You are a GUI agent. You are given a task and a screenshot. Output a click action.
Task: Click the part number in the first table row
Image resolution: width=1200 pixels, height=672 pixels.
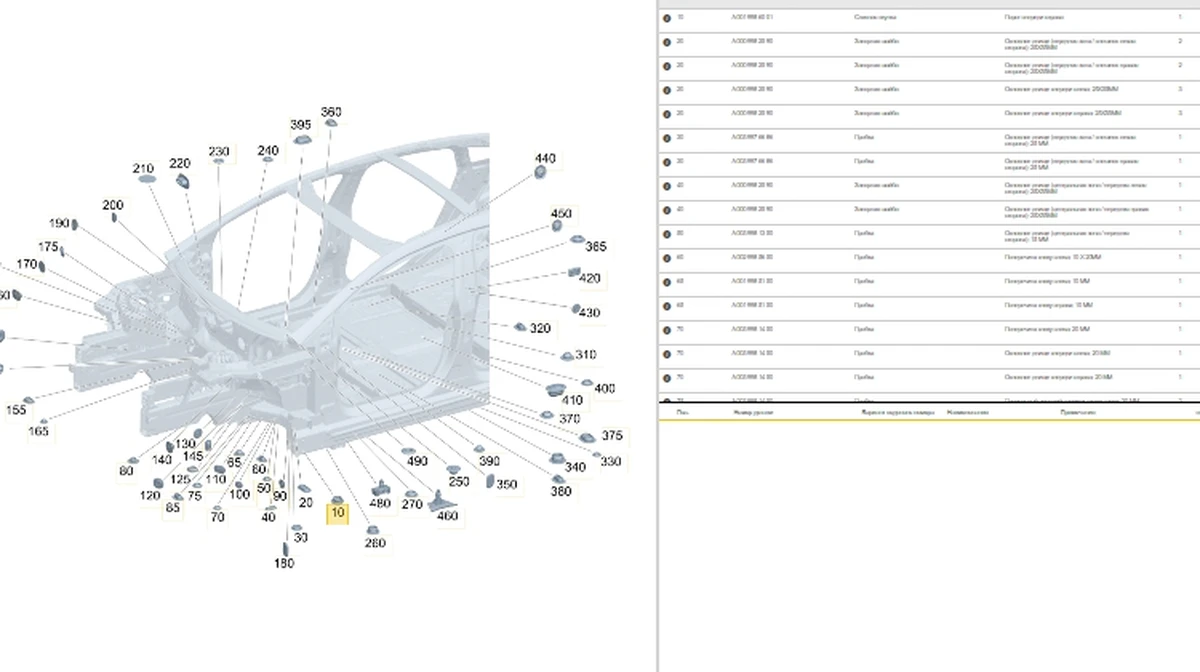[752, 17]
